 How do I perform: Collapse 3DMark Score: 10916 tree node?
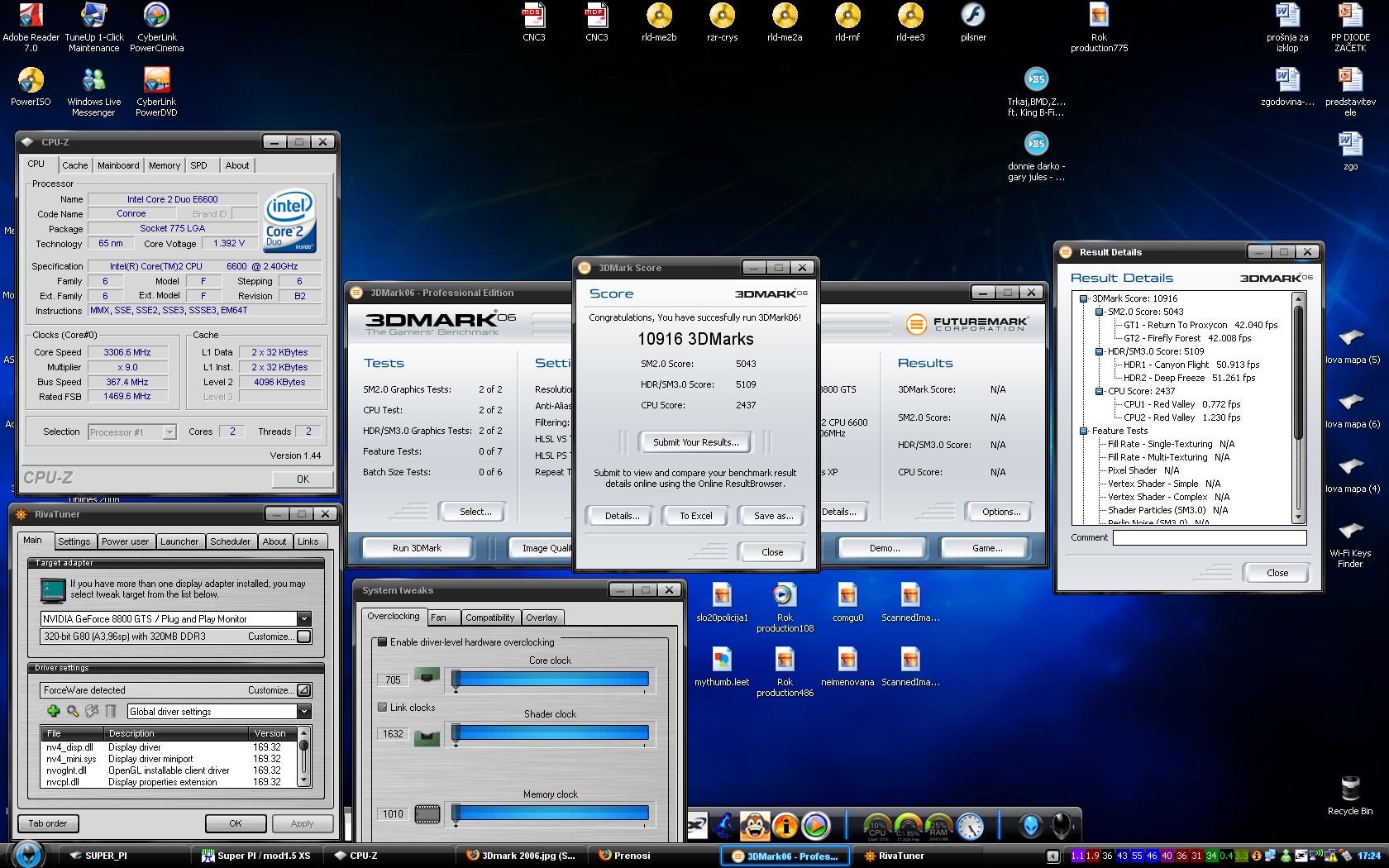coord(1083,298)
